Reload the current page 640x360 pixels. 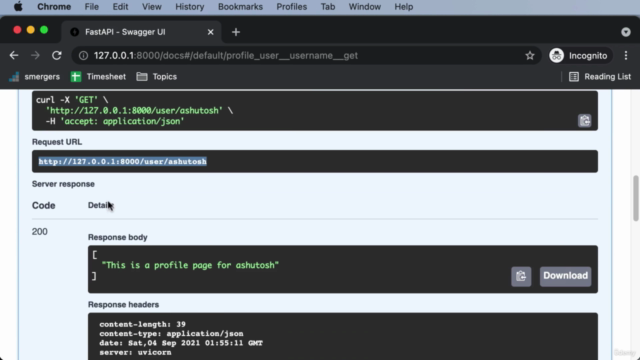tap(57, 56)
